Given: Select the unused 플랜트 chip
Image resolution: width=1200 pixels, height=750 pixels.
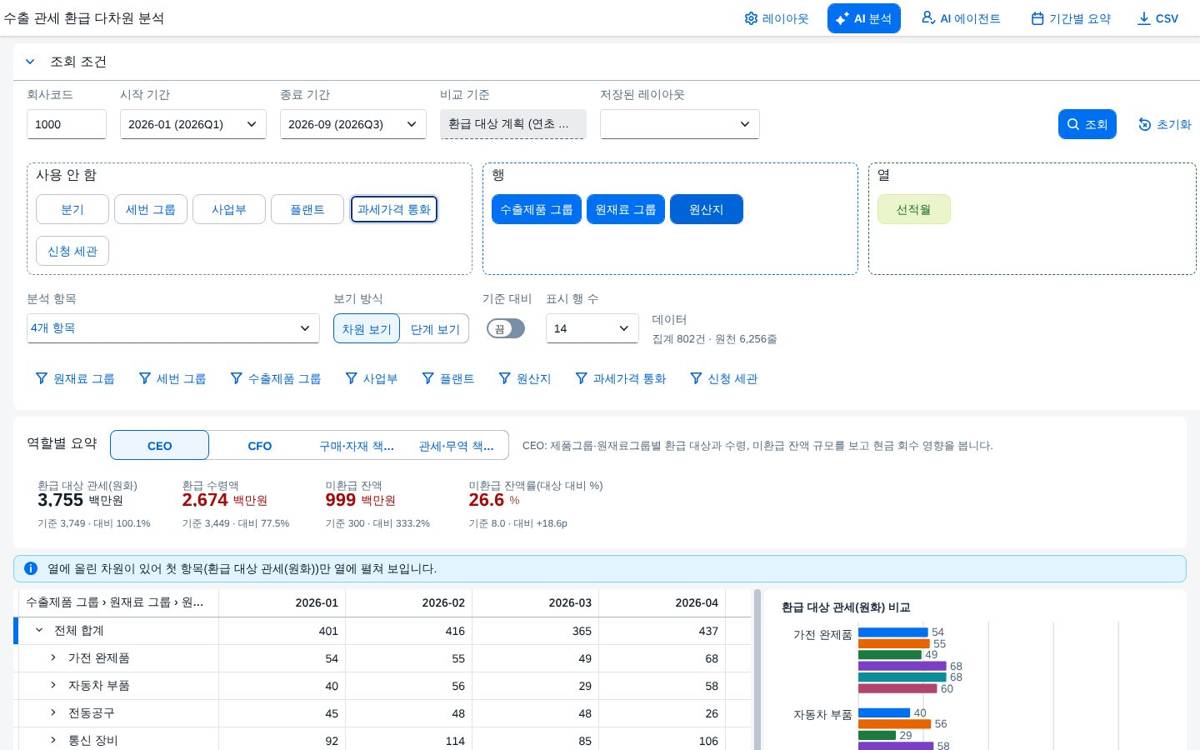Looking at the screenshot, I should 307,209.
